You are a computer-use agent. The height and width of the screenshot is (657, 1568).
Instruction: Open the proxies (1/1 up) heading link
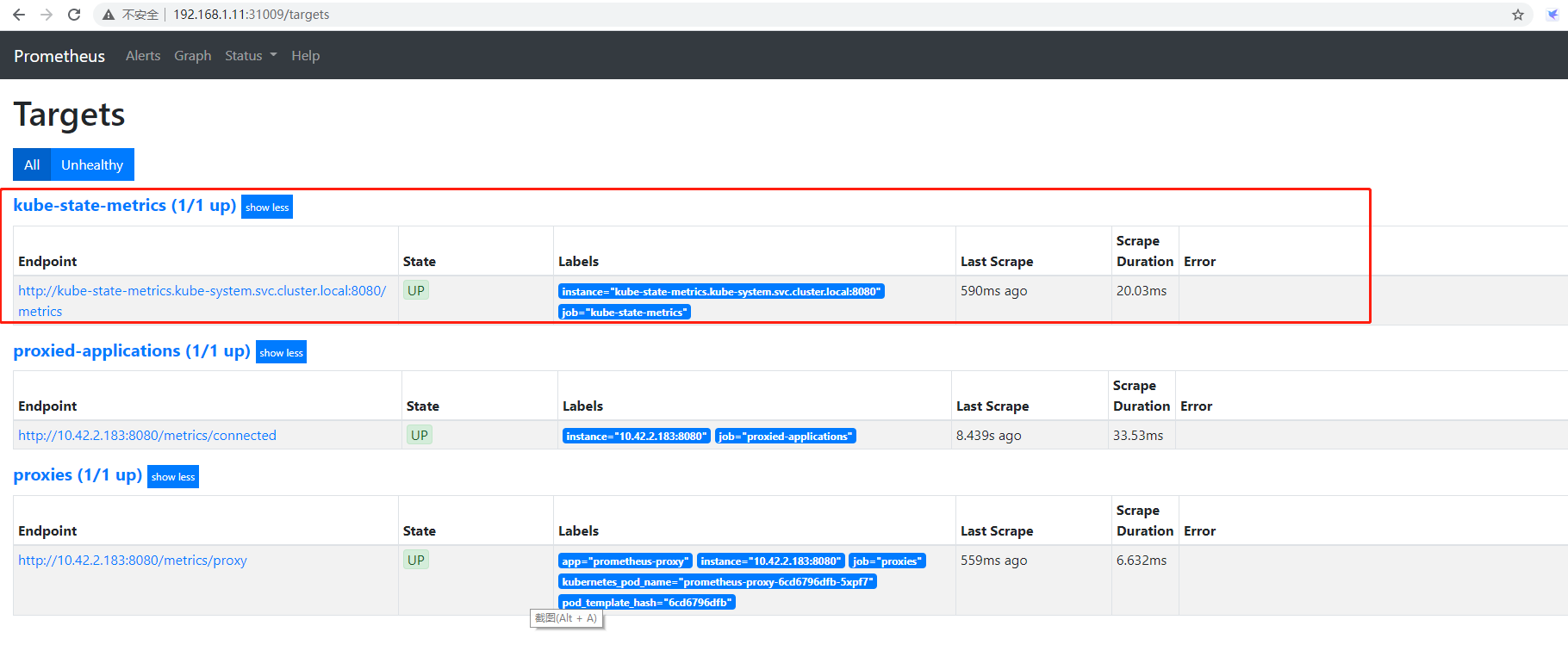pyautogui.click(x=78, y=475)
